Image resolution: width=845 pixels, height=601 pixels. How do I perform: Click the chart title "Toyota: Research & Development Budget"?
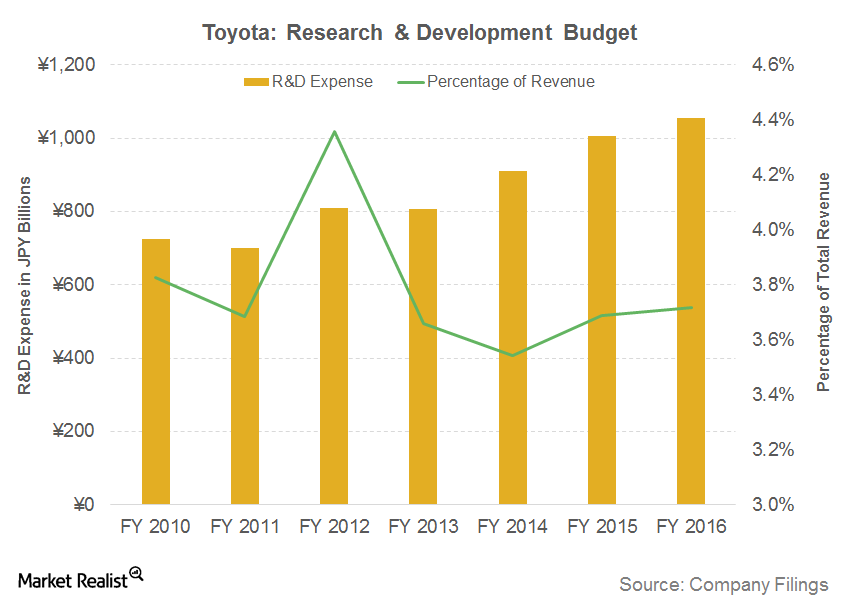[x=419, y=33]
